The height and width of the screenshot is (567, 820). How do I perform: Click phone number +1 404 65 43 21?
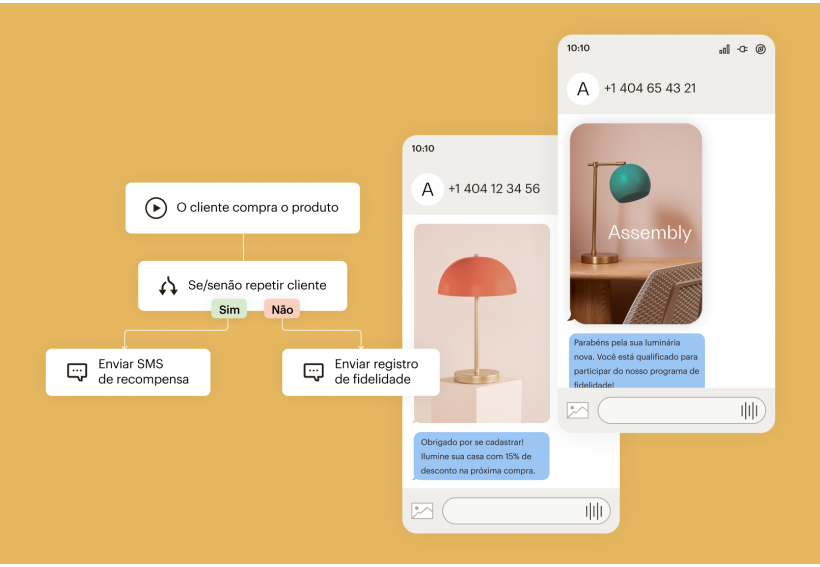[x=650, y=88]
